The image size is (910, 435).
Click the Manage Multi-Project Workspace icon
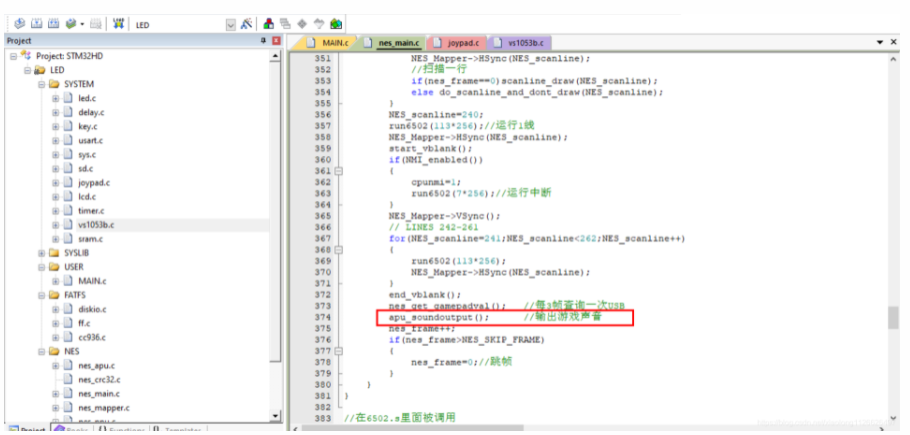(x=285, y=24)
